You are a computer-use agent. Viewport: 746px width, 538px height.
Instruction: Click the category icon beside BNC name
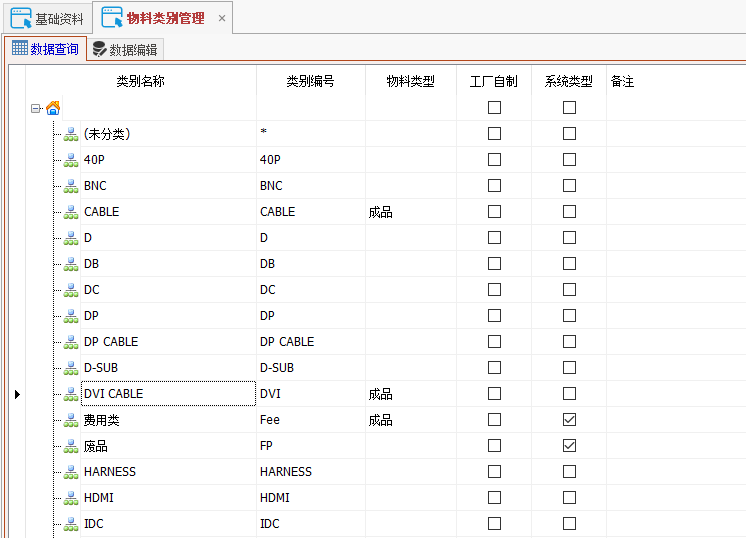[x=71, y=186]
